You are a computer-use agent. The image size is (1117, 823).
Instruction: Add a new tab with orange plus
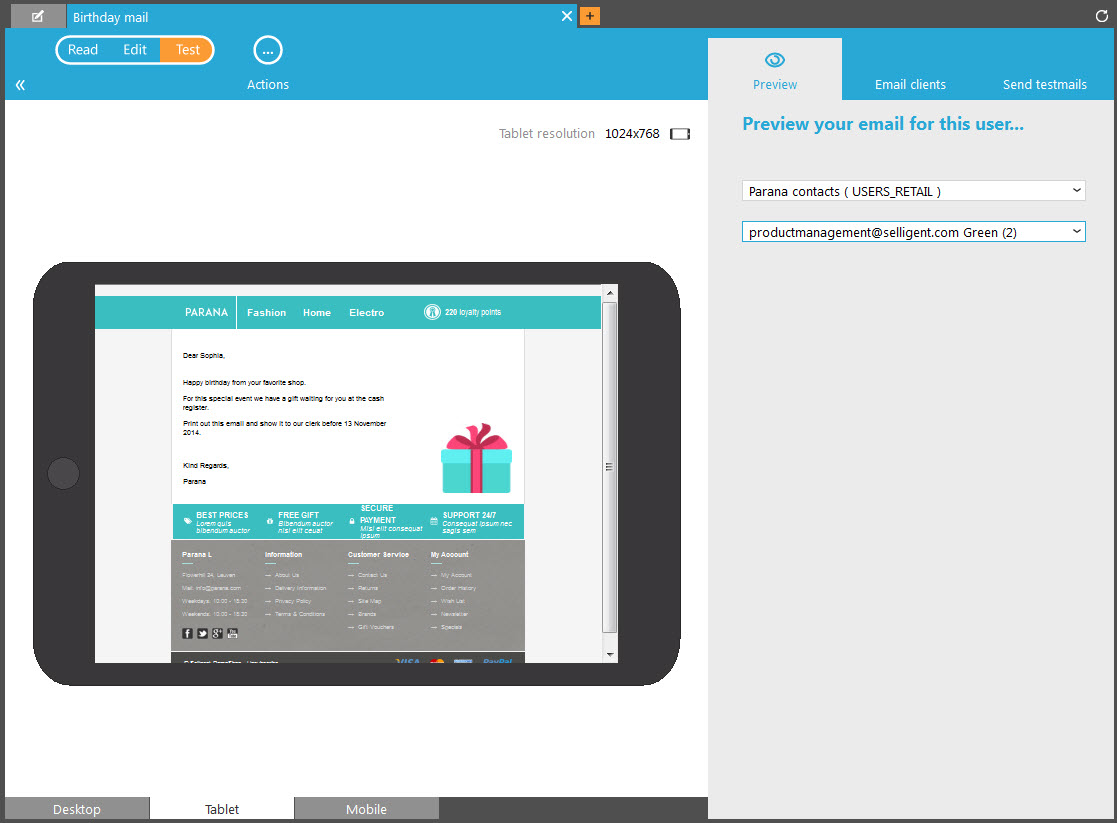point(590,17)
